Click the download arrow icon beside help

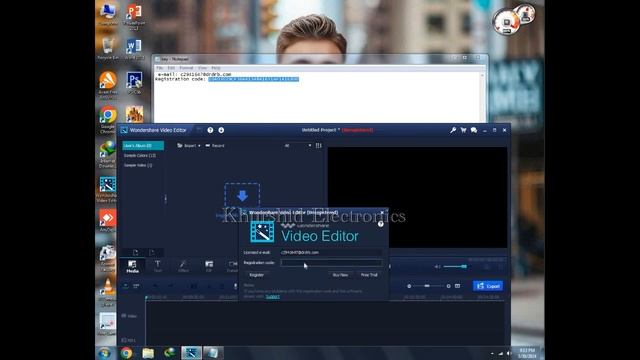click(x=221, y=130)
